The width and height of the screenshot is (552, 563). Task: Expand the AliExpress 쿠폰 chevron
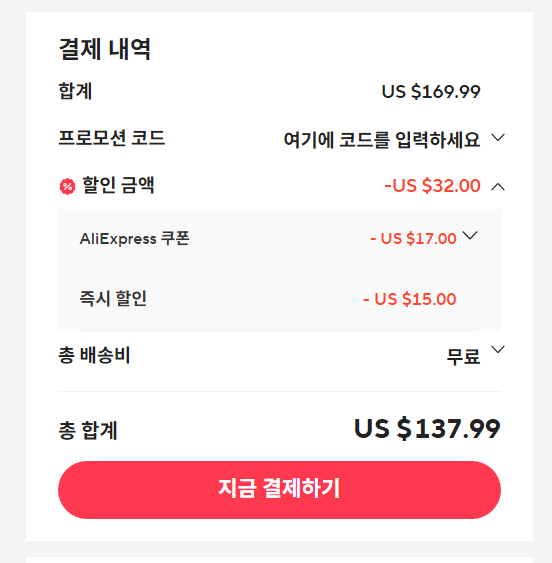point(470,236)
